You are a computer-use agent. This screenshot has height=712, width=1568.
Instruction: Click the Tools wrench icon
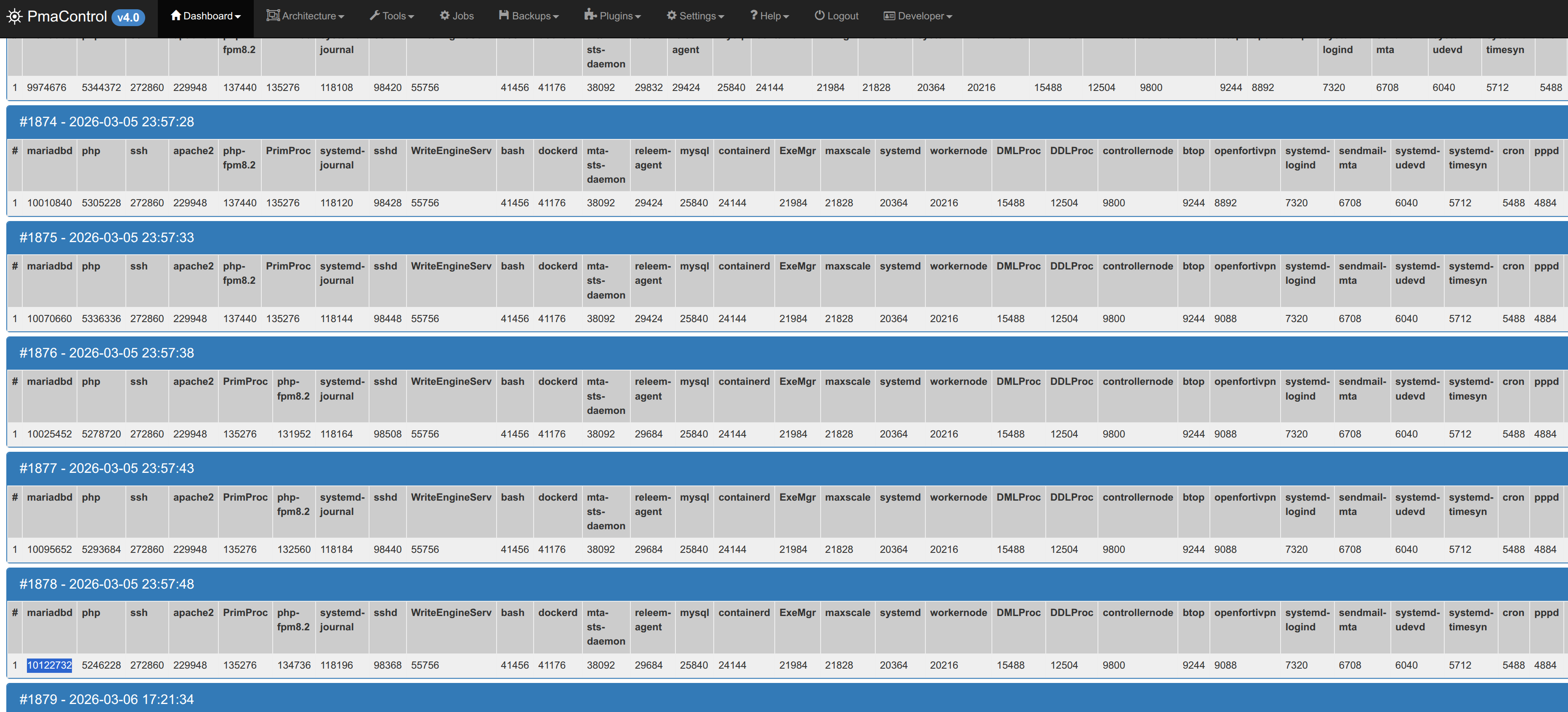pyautogui.click(x=375, y=15)
